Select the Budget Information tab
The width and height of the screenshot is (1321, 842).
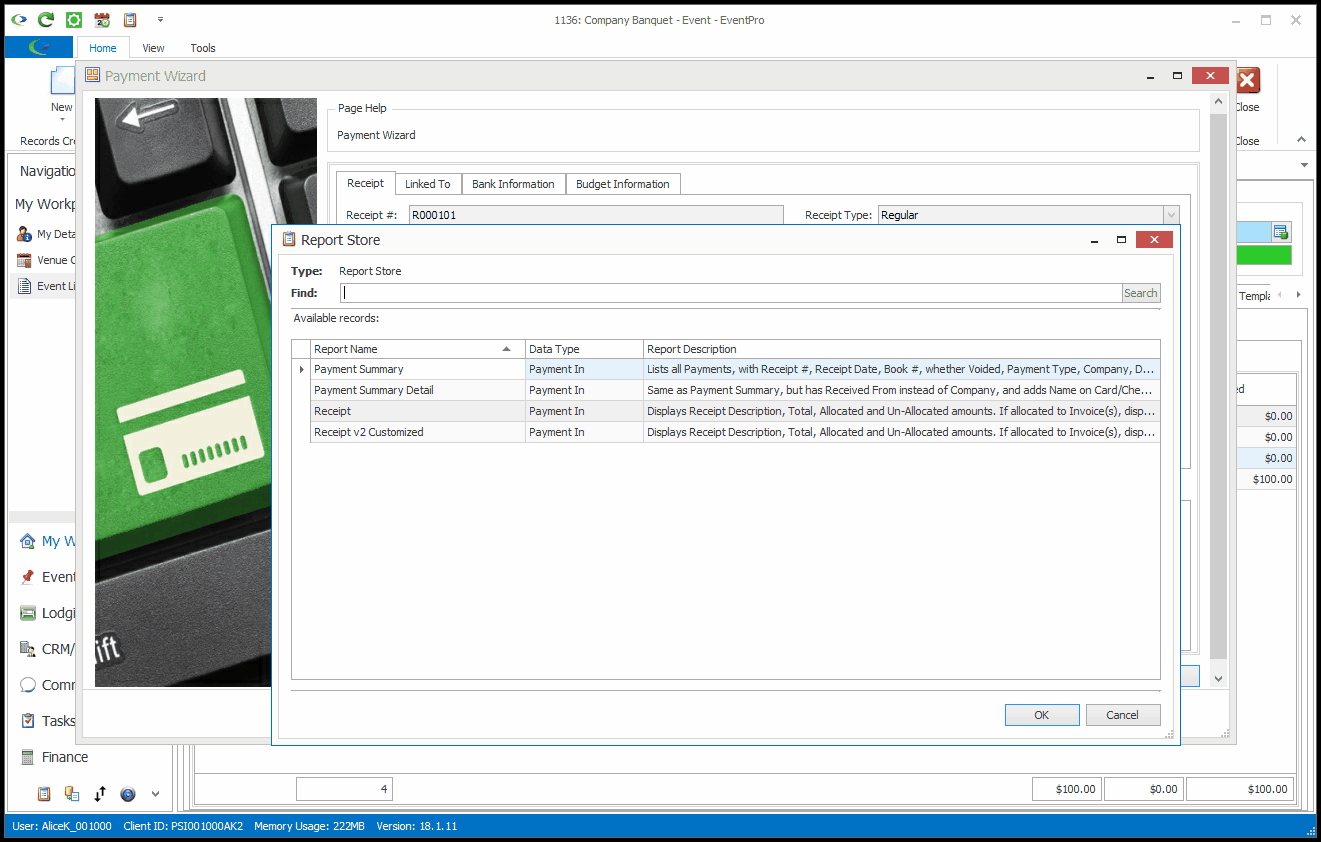pyautogui.click(x=623, y=184)
